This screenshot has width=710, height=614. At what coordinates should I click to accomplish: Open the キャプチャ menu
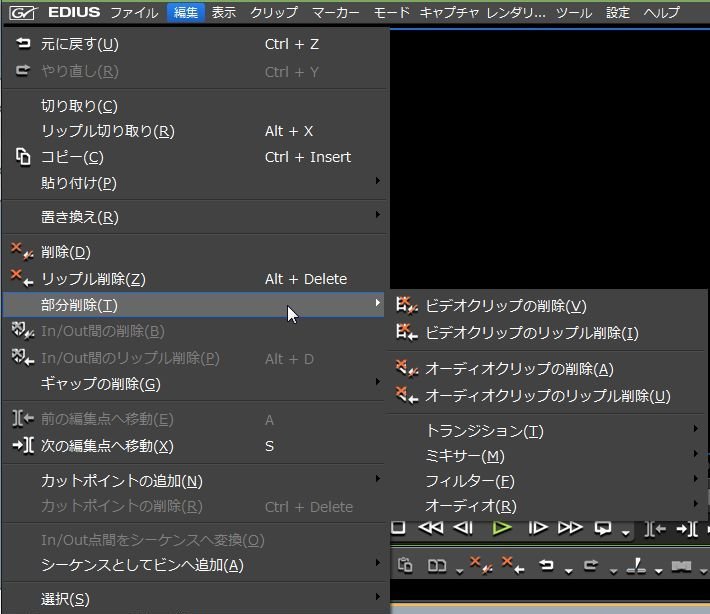coord(449,12)
